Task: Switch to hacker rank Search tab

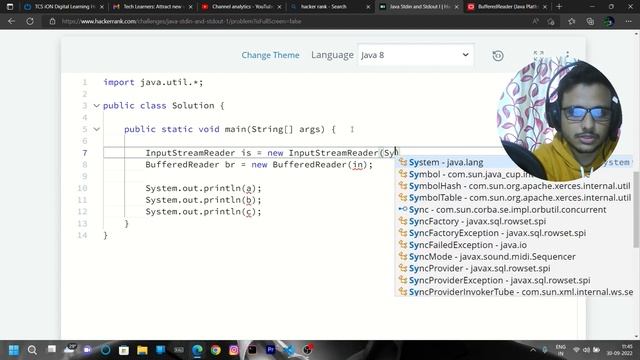Action: tap(329, 7)
